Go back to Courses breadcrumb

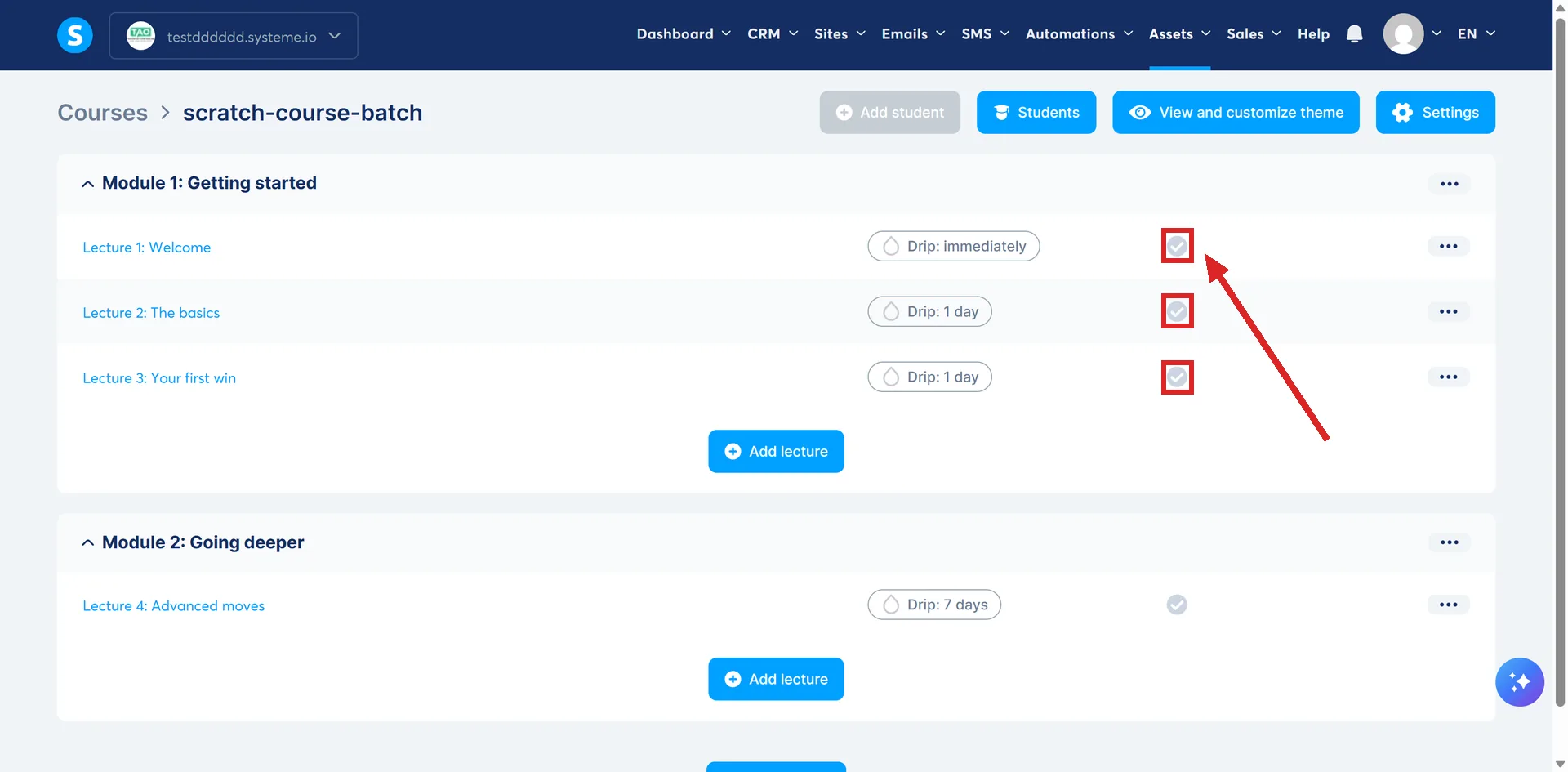click(102, 113)
